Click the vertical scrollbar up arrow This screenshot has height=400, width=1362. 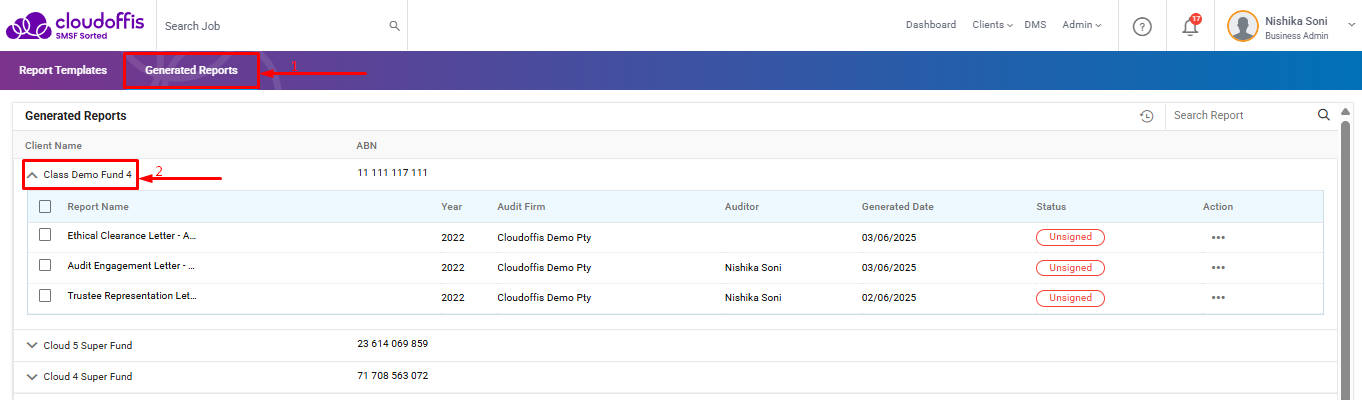pyautogui.click(x=1345, y=111)
